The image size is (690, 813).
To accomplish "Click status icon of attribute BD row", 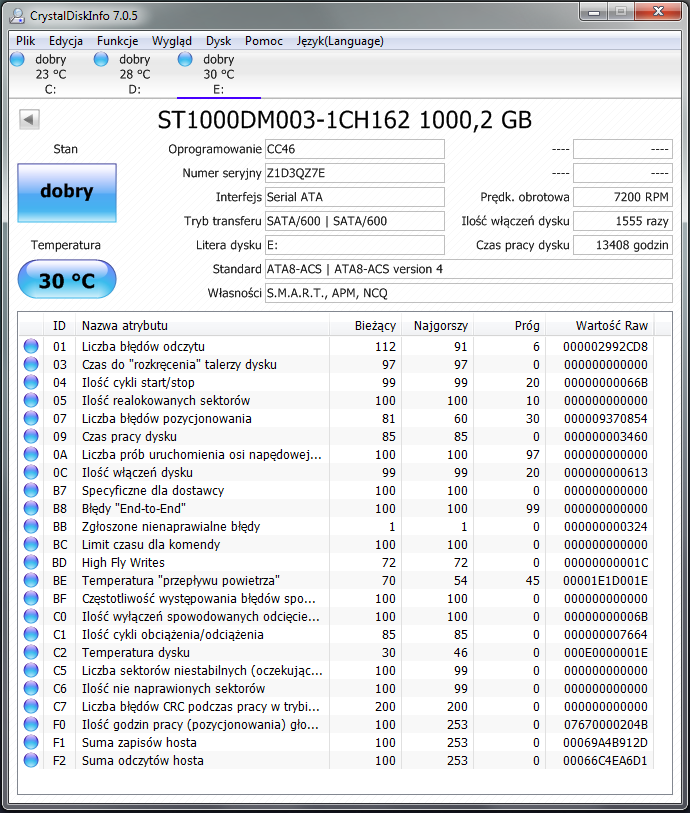I will click(31, 563).
